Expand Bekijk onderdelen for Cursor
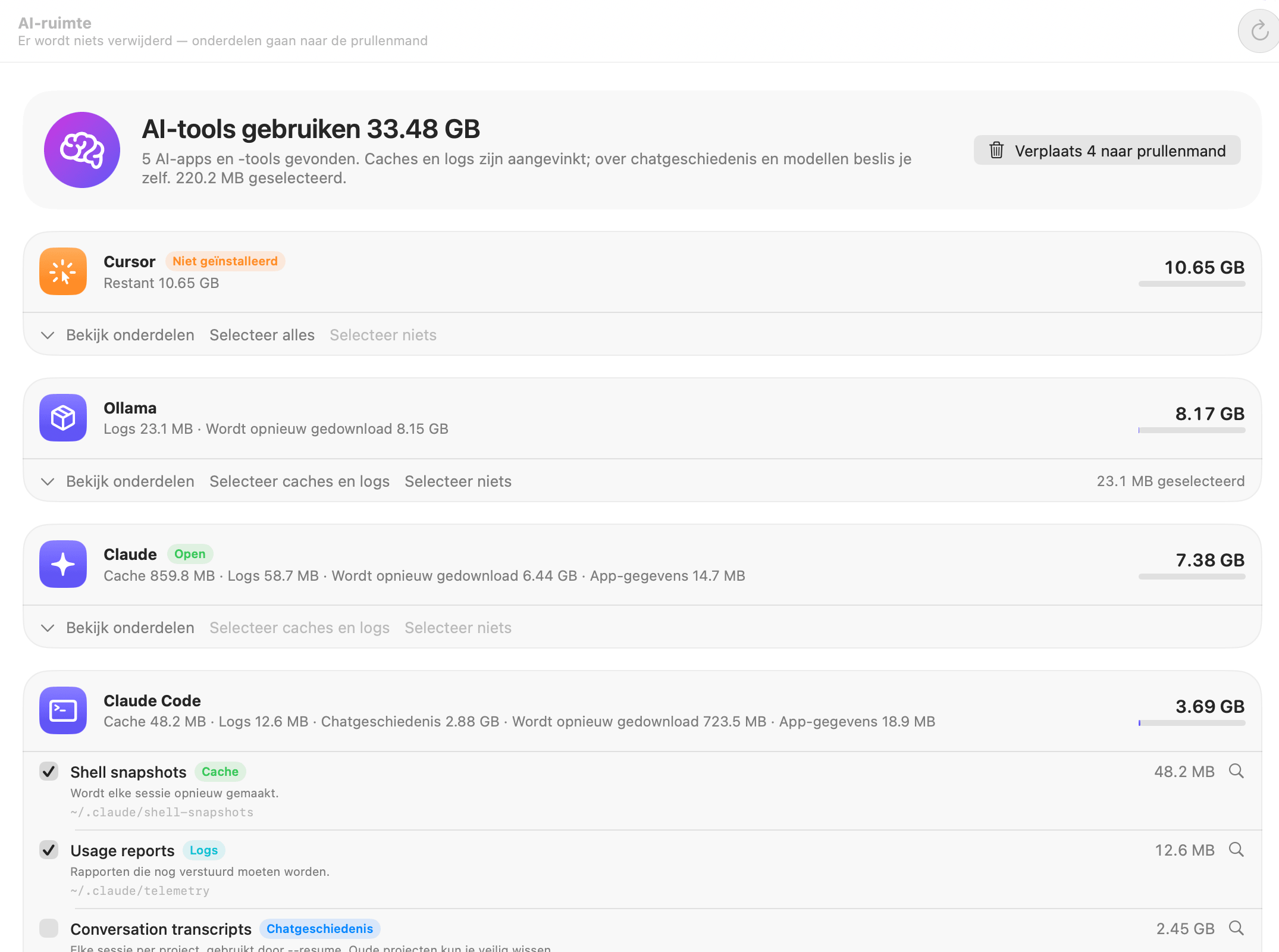Screen dimensions: 1279x952 [118, 335]
